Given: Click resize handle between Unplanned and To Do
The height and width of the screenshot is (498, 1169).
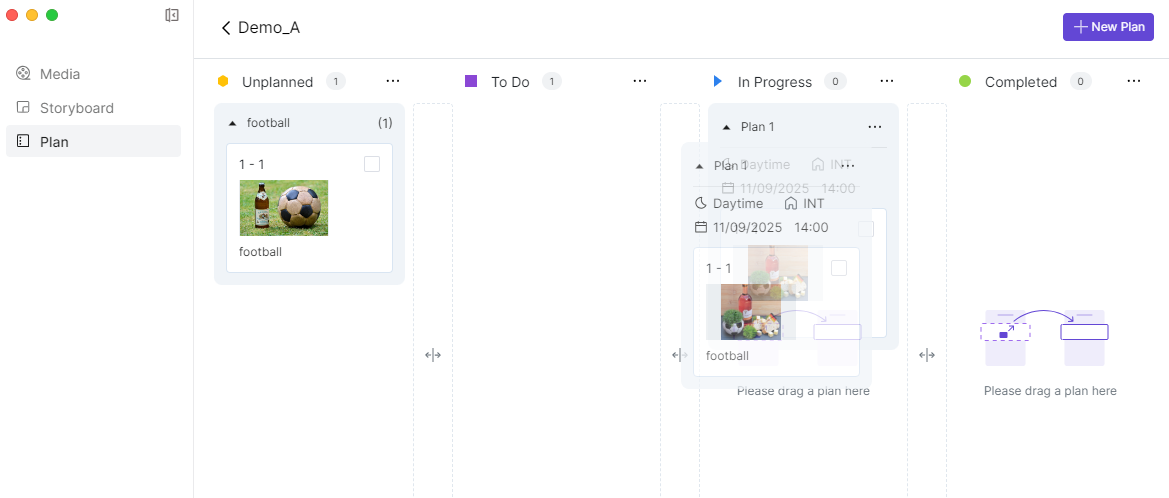Looking at the screenshot, I should [x=433, y=355].
